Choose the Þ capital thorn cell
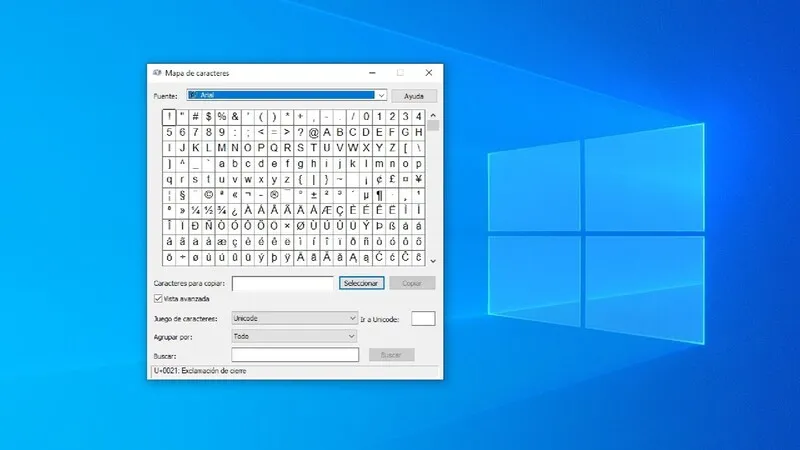The width and height of the screenshot is (800, 450). click(379, 226)
